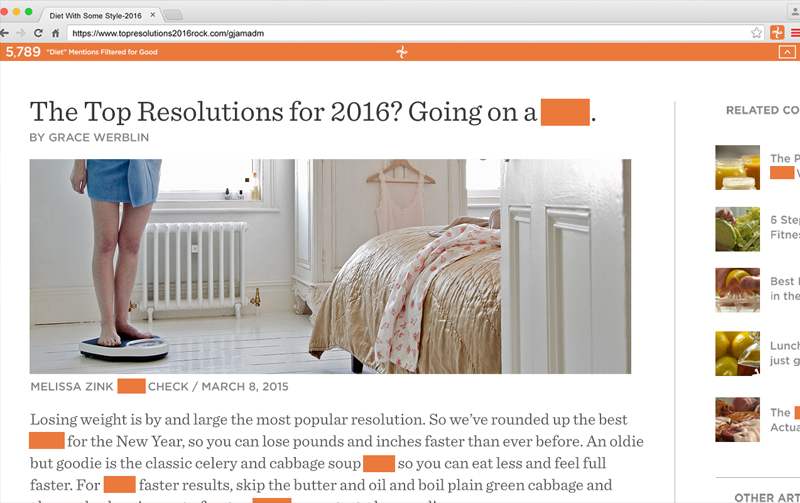This screenshot has height=503, width=800.
Task: Open the lemon squeezing related thumbnail
Action: click(x=737, y=290)
